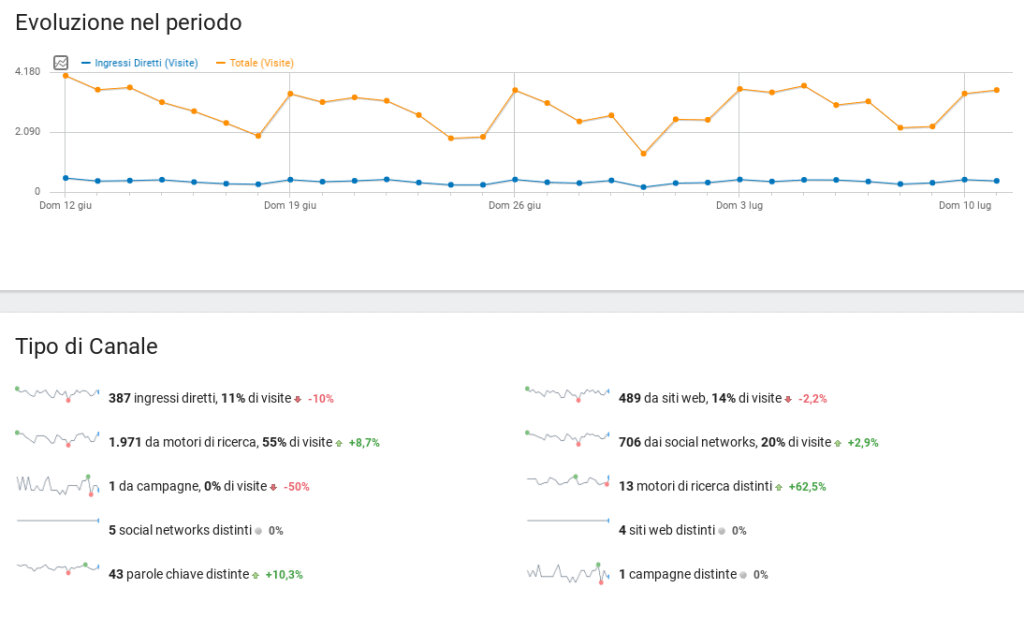This screenshot has width=1024, height=618.
Task: Click the sparkline next to 5 social networks distinti
Action: (57, 521)
